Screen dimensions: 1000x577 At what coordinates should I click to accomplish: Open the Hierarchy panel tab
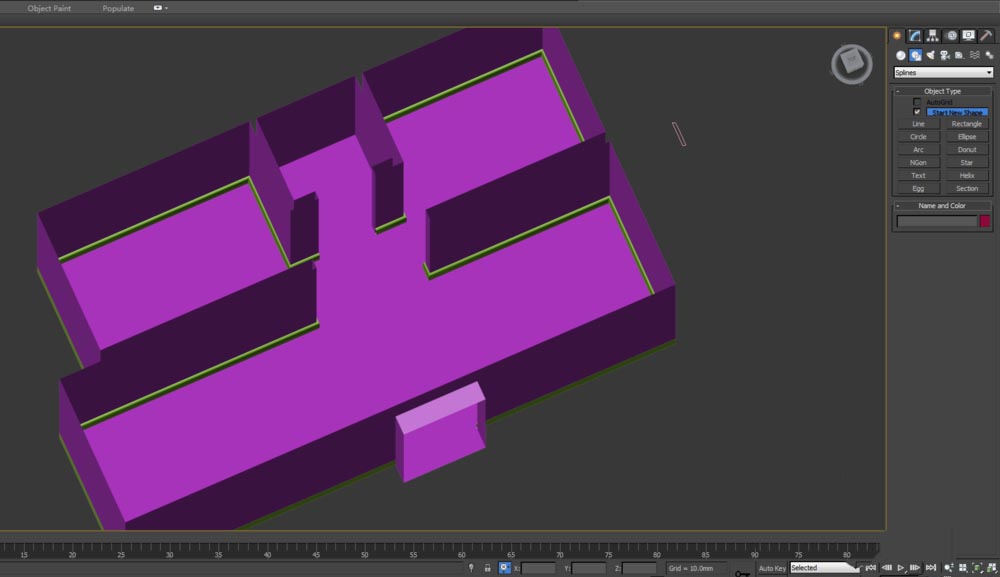pyautogui.click(x=932, y=36)
